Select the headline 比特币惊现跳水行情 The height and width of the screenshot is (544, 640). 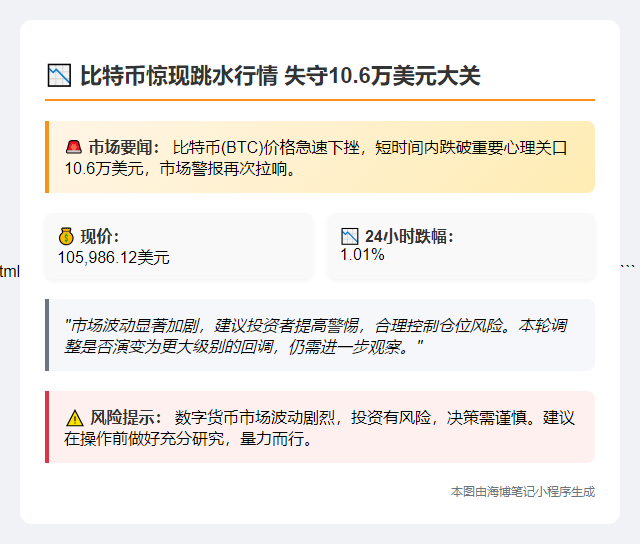tap(179, 75)
